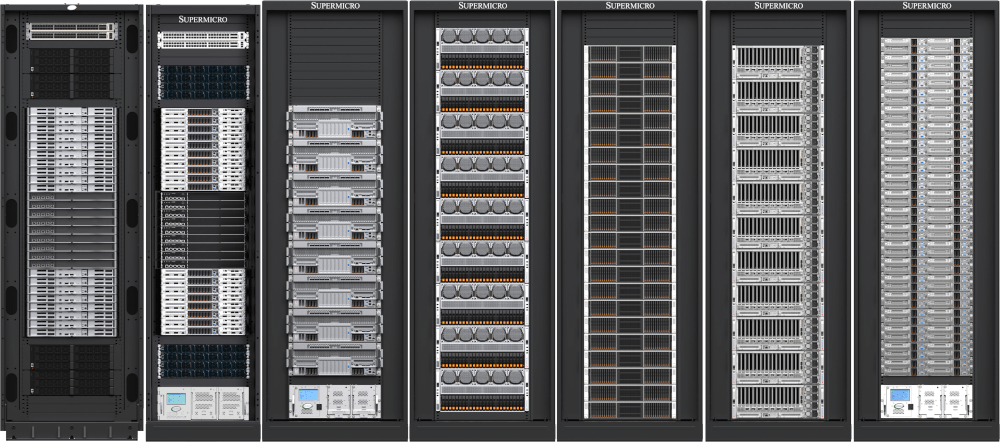Screen dimensions: 1000x442
Task: Click the oval badge atop the unbranded rack
Action: tap(71, 8)
